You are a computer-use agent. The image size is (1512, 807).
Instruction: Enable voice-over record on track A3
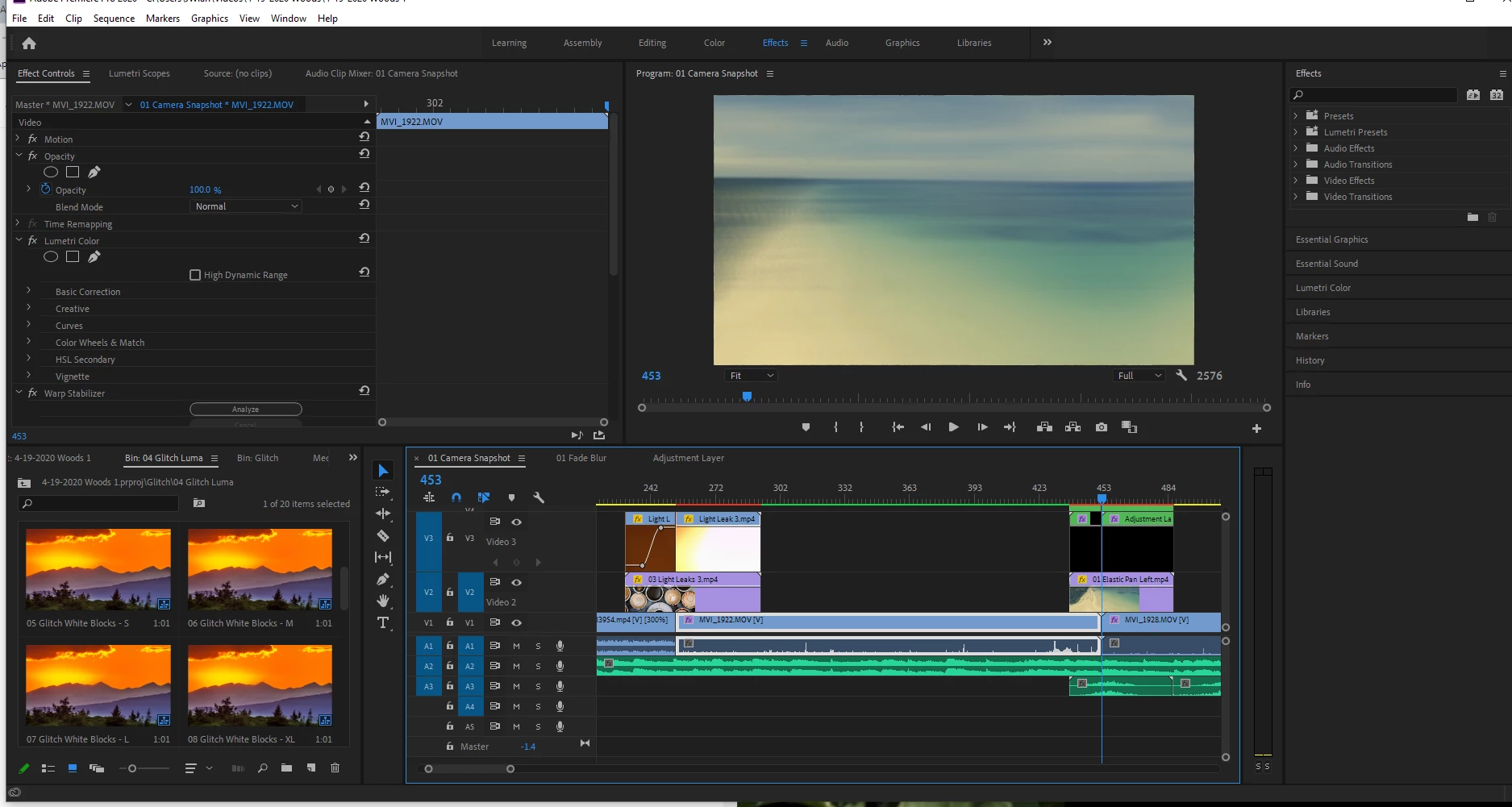pyautogui.click(x=560, y=686)
